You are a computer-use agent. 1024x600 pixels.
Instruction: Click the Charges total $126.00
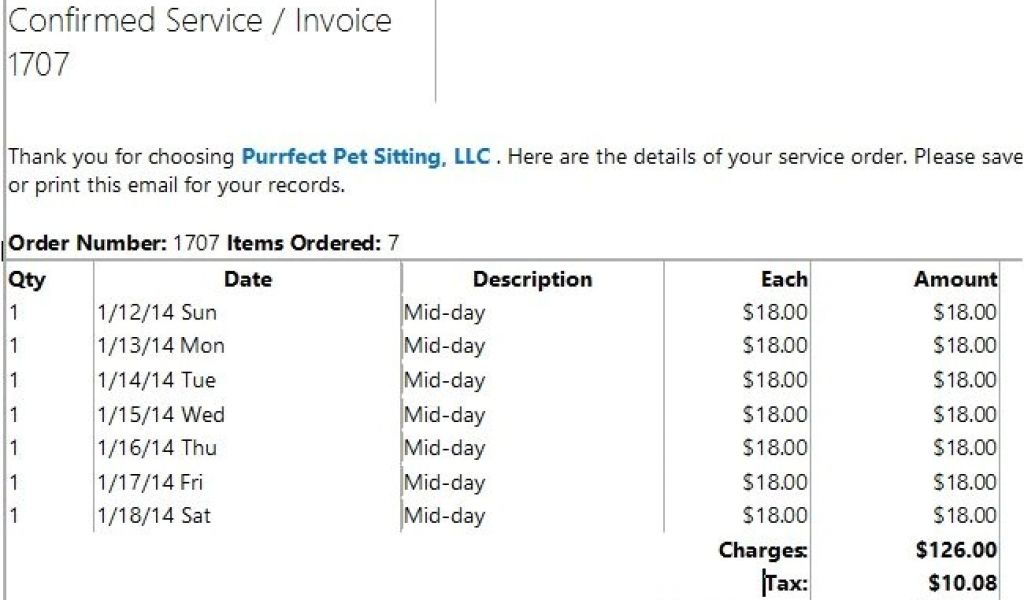click(x=956, y=550)
